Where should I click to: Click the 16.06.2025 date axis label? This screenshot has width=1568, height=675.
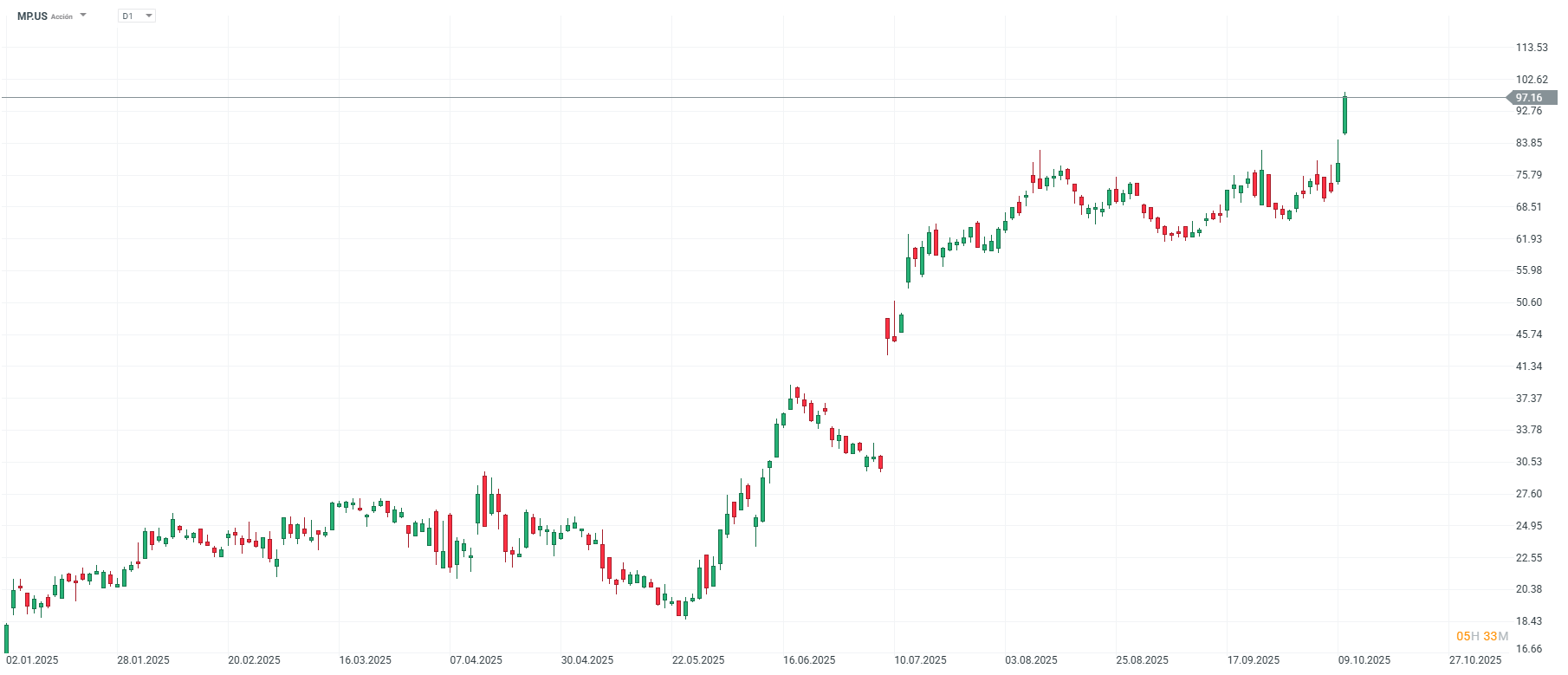809,660
